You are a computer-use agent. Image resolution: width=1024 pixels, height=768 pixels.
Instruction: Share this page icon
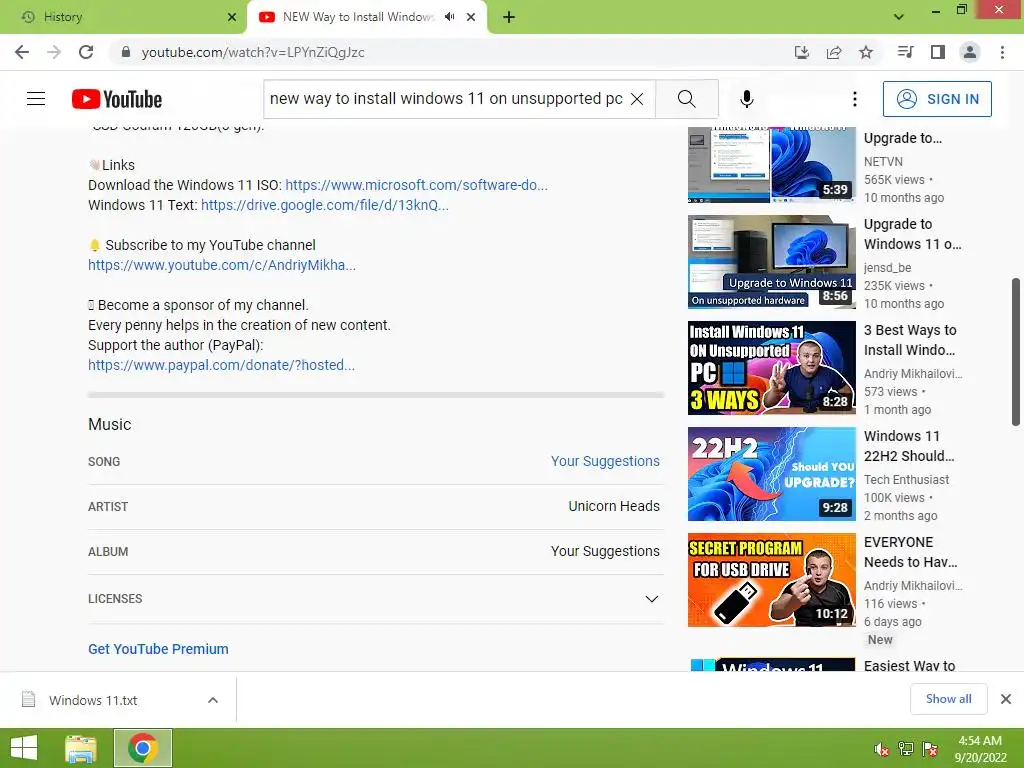click(x=833, y=52)
